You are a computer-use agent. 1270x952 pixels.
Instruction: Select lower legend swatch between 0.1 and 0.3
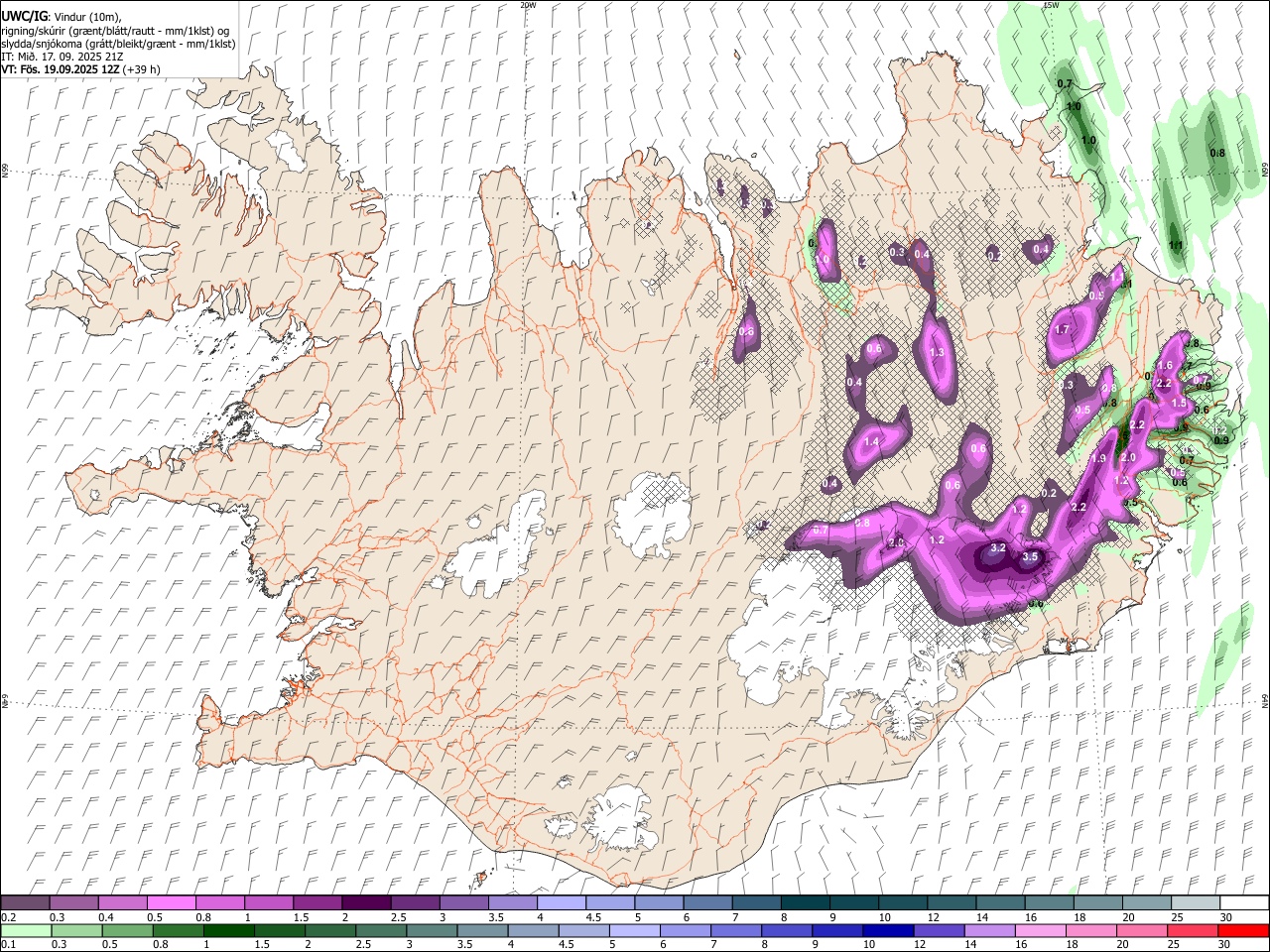(28, 930)
